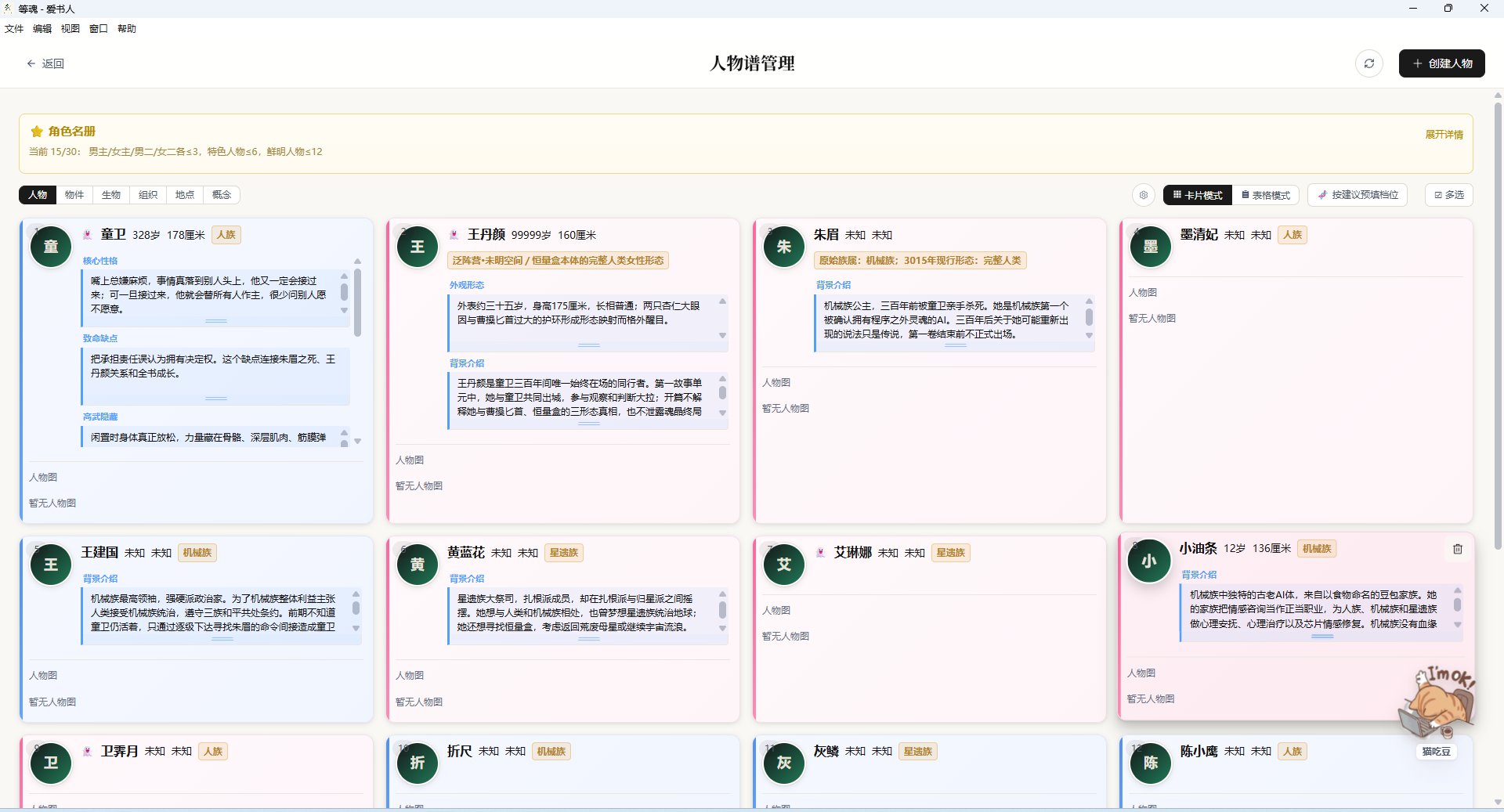This screenshot has width=1504, height=812.
Task: Open the settings gear beside 卡片模式
Action: 1144,195
